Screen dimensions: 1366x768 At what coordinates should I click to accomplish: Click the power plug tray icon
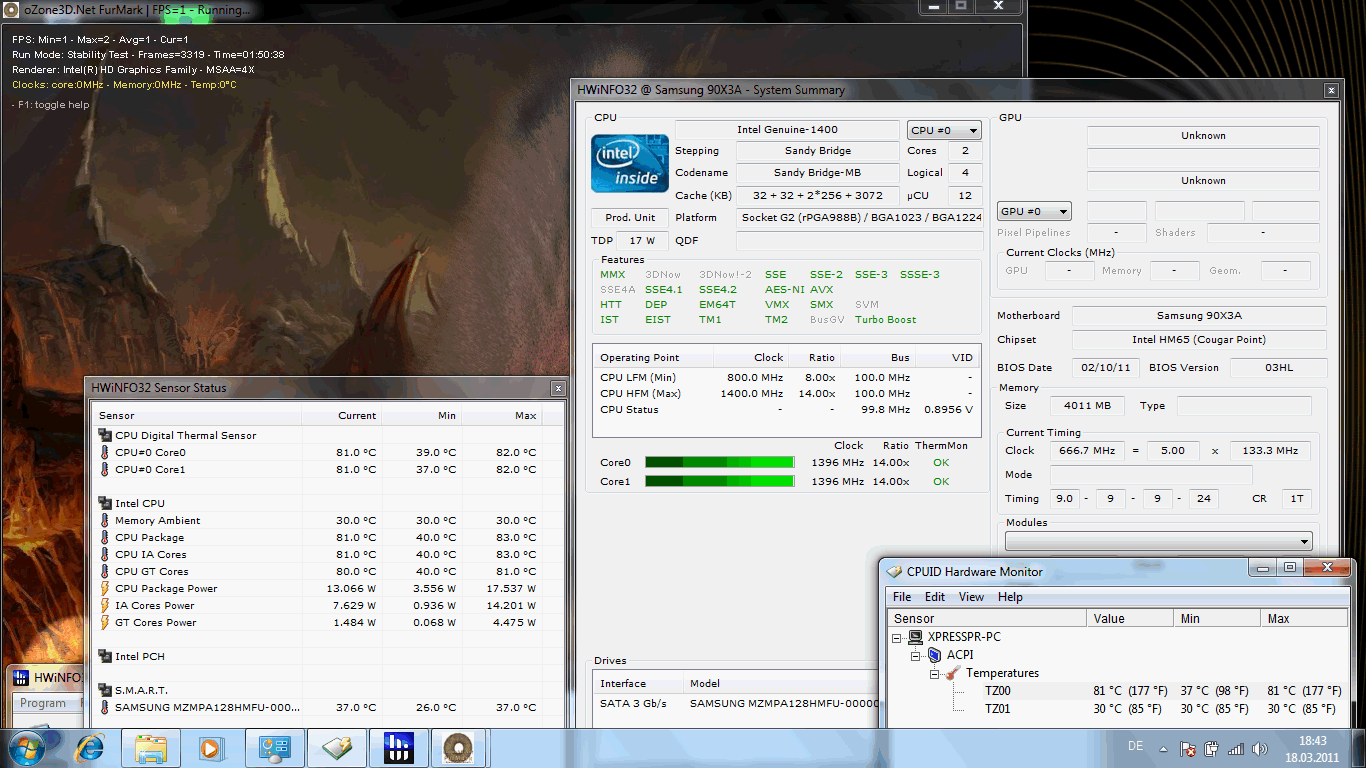pyautogui.click(x=1211, y=748)
